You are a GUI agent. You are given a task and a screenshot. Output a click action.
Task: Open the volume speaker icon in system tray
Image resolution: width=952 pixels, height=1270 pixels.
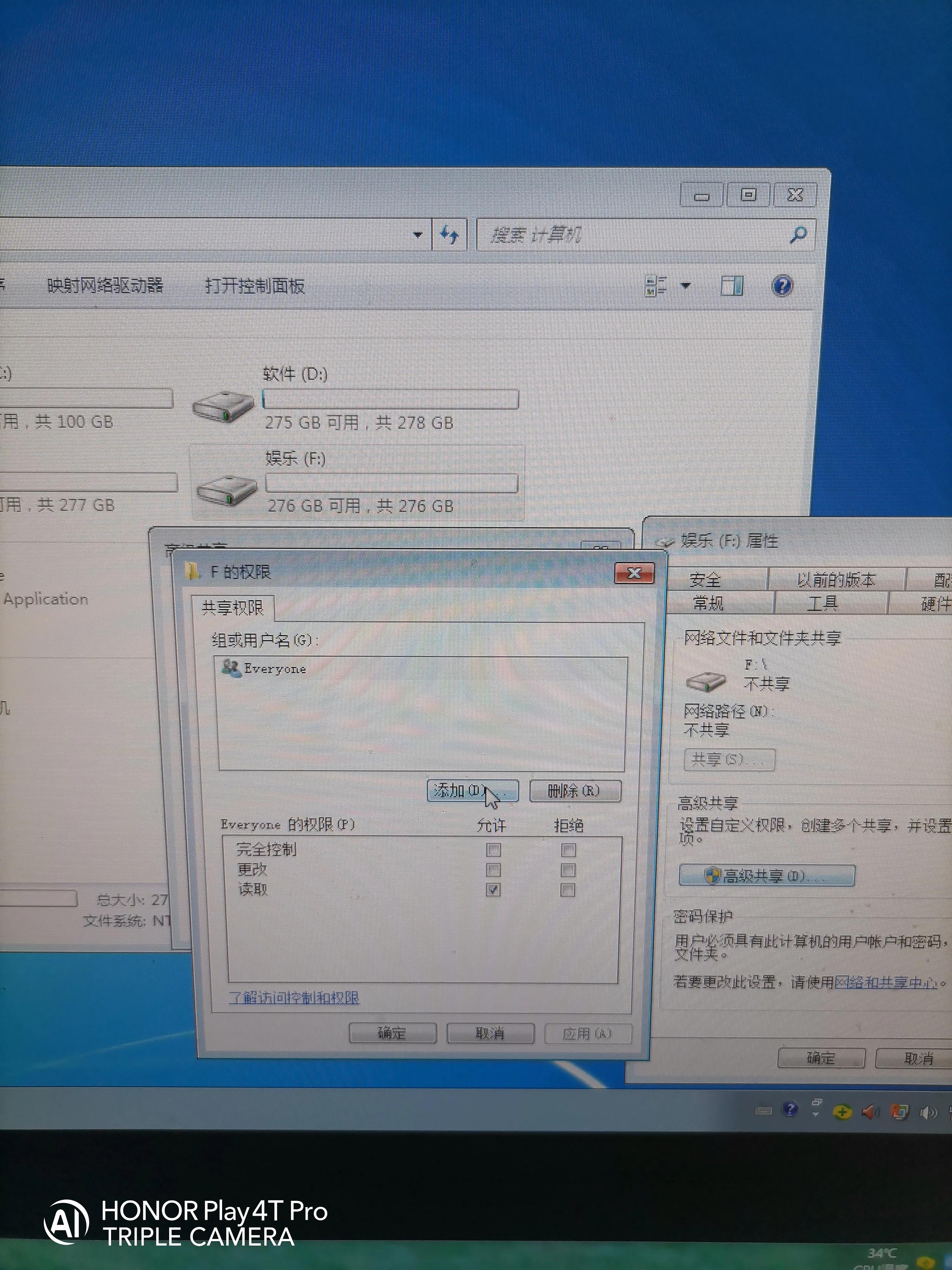point(929,1112)
